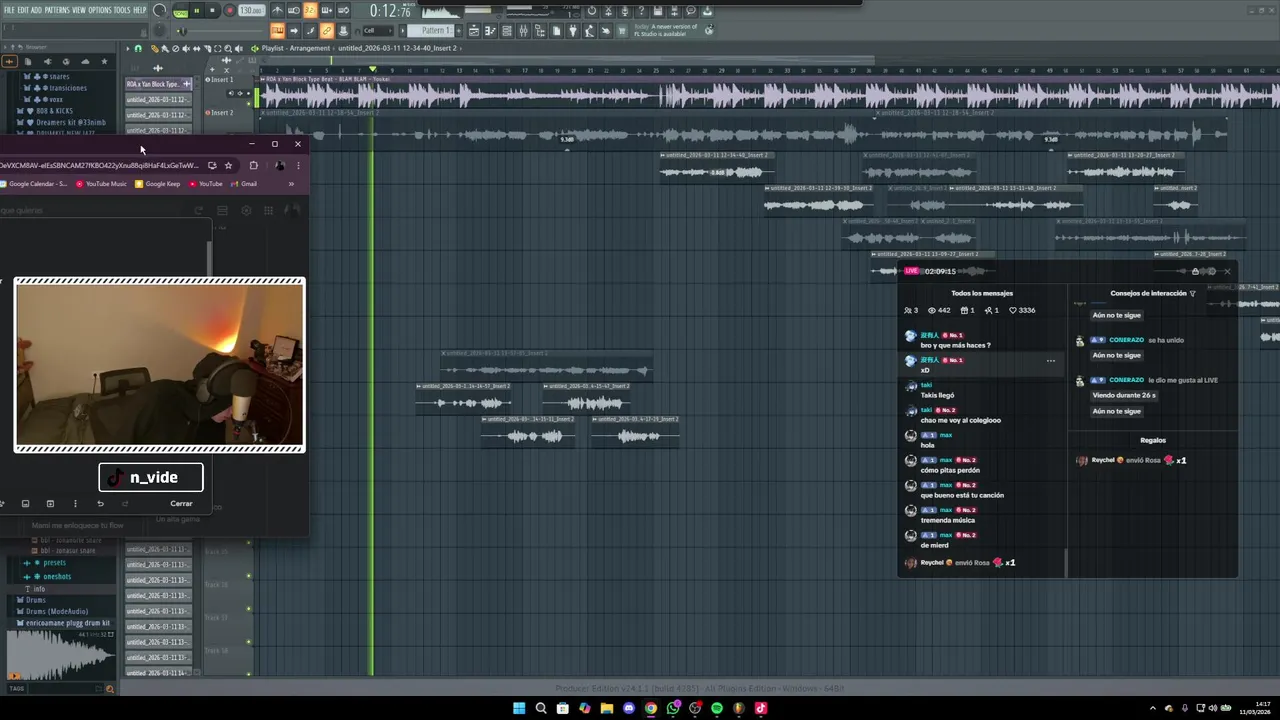The image size is (1280, 720).
Task: Open the TOOLS menu
Action: [x=122, y=10]
